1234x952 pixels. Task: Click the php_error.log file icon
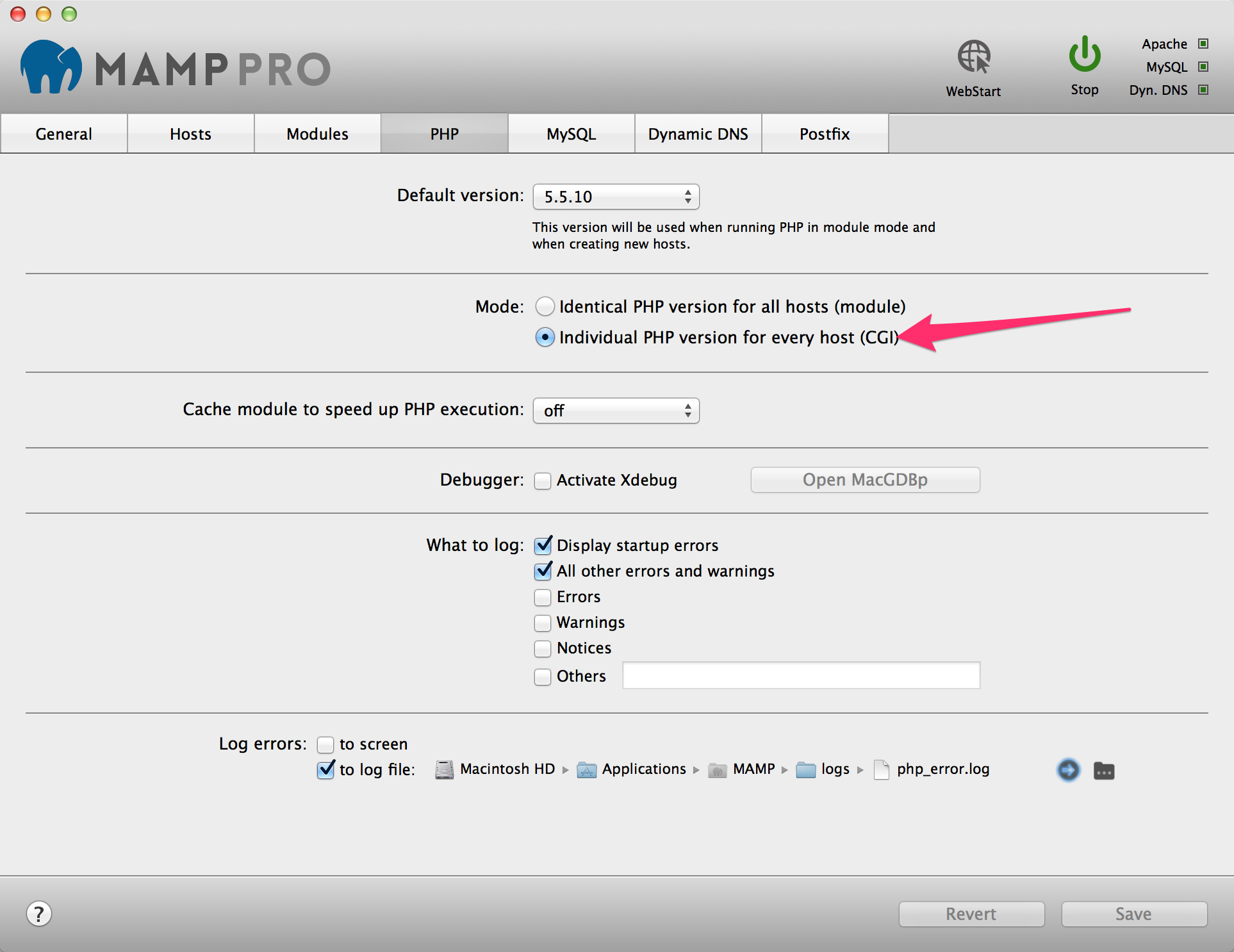point(882,769)
